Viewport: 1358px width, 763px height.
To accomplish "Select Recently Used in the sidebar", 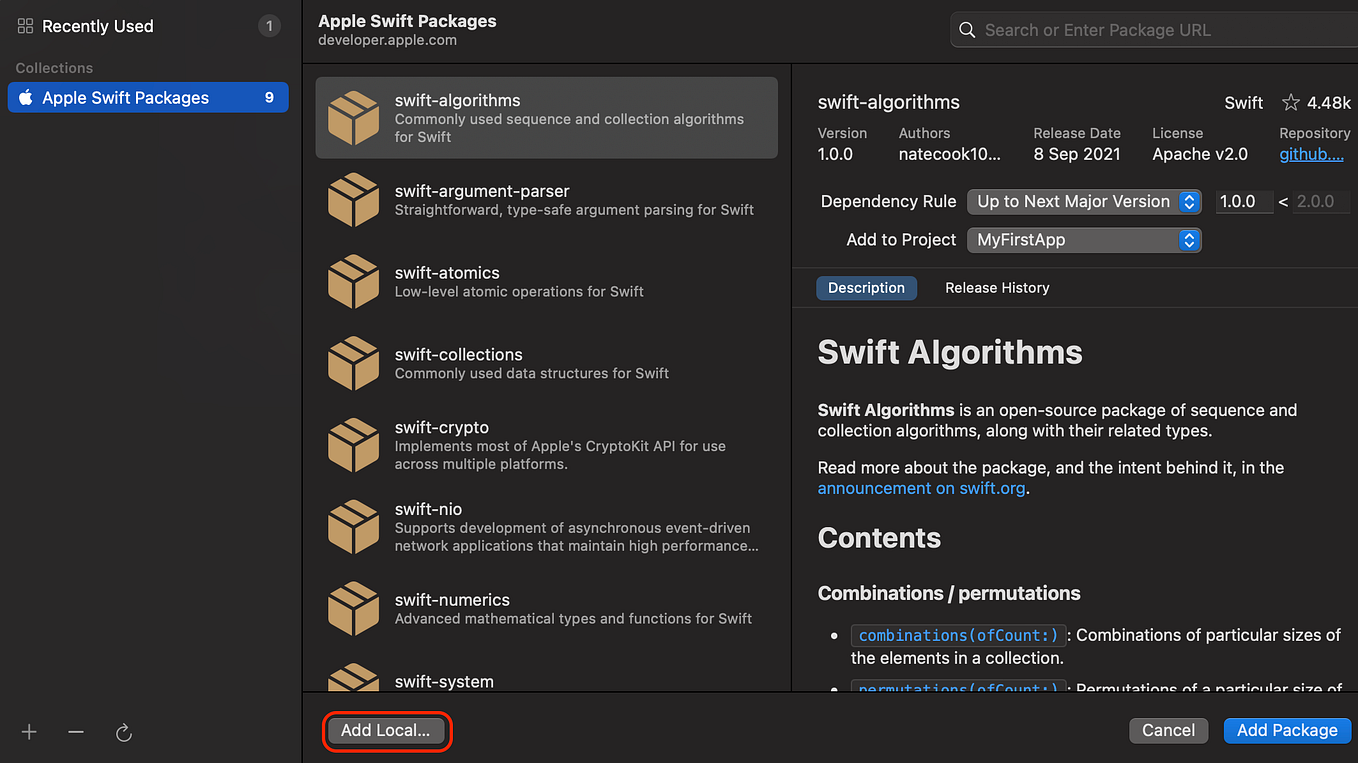I will (97, 25).
